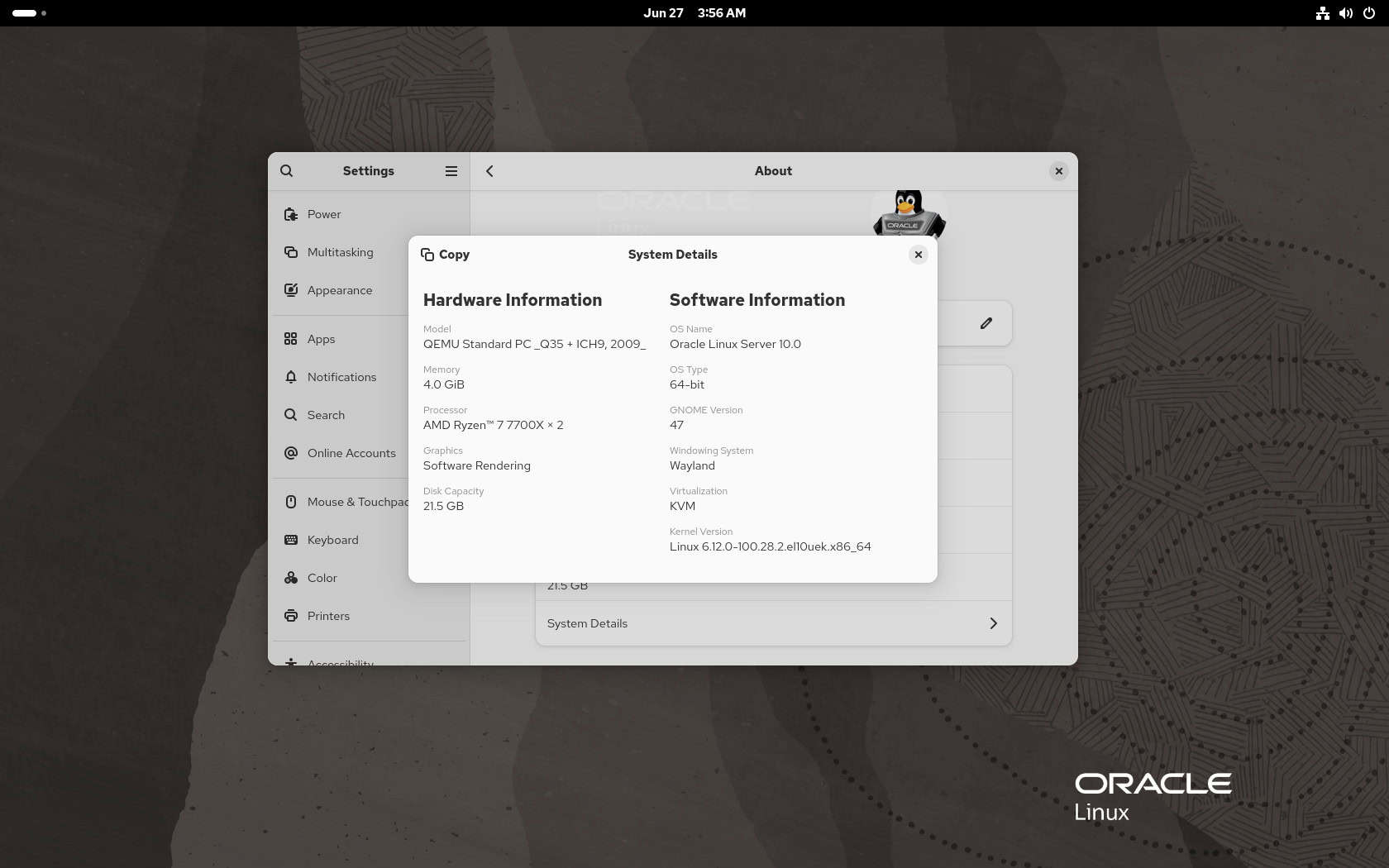The width and height of the screenshot is (1389, 868).
Task: Dismiss the System Details dialog
Action: [x=918, y=255]
